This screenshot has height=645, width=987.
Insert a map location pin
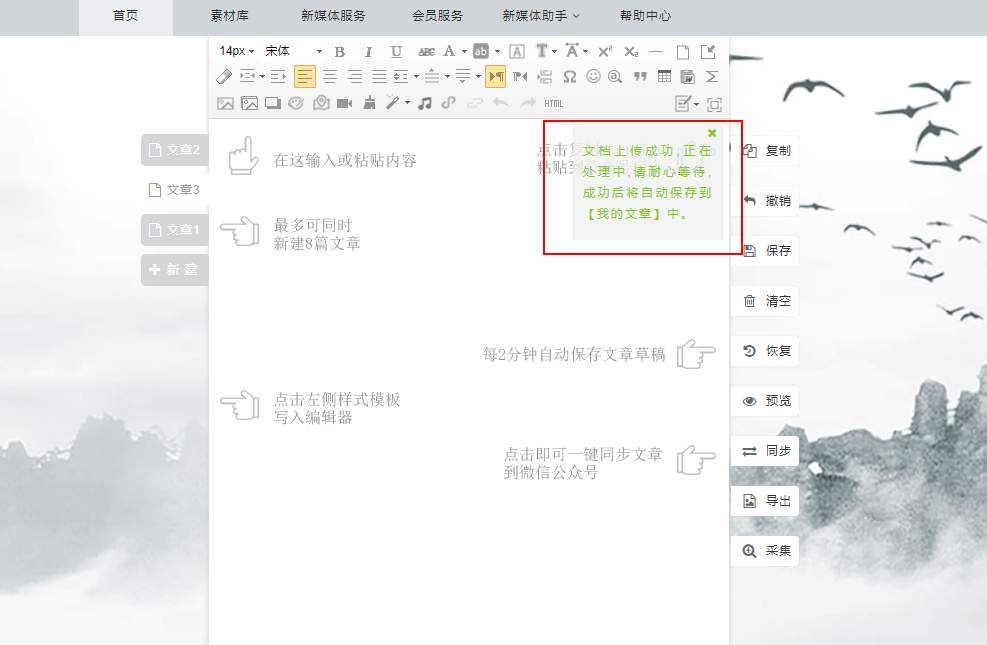coord(320,103)
